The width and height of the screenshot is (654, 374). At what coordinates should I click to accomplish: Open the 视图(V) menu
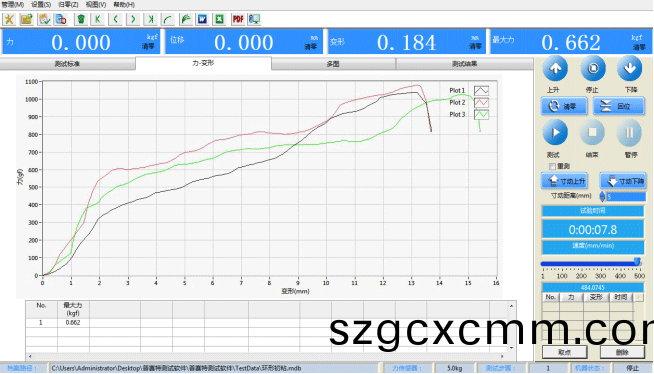96,5
